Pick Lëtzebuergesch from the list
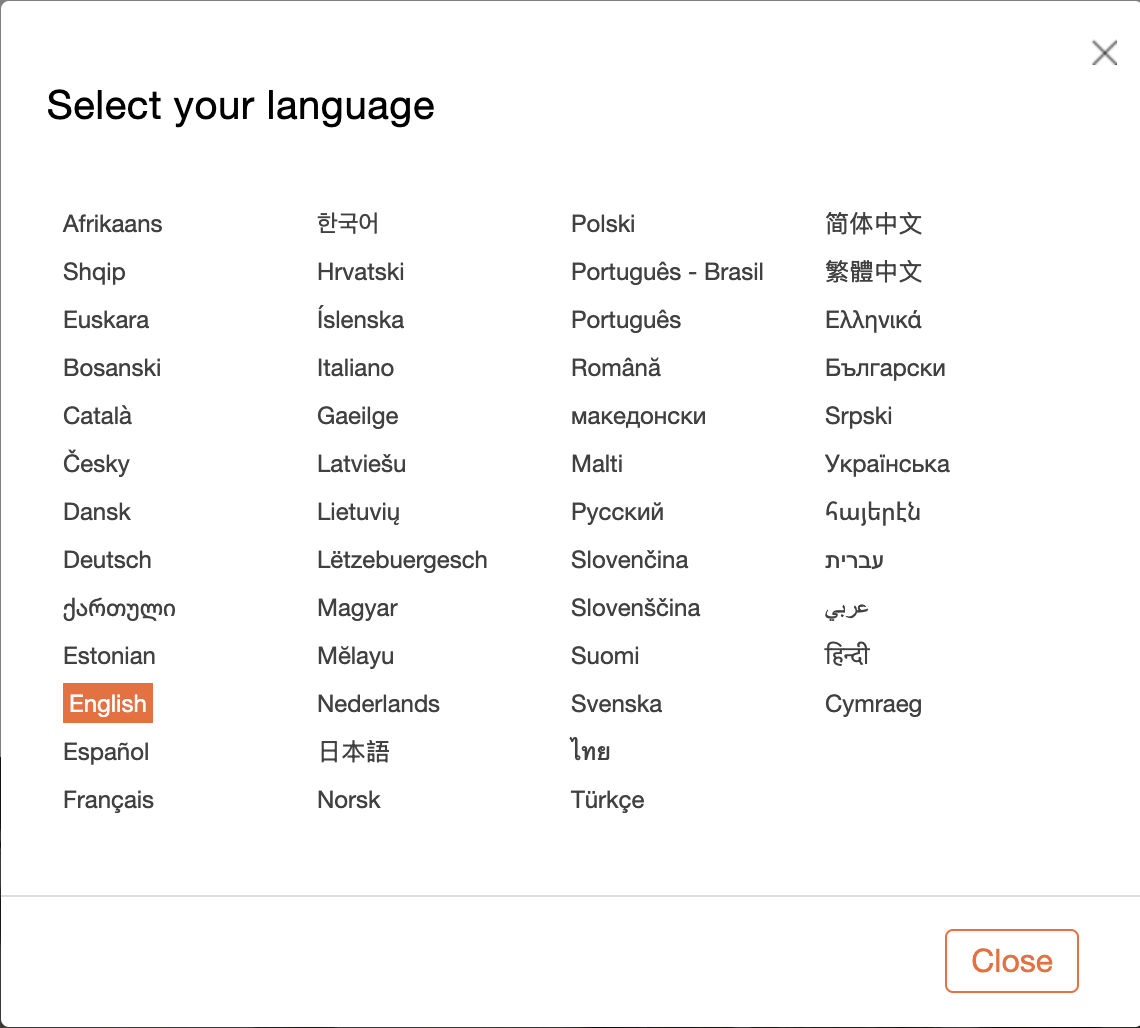Screen dimensions: 1140x1028 (402, 560)
